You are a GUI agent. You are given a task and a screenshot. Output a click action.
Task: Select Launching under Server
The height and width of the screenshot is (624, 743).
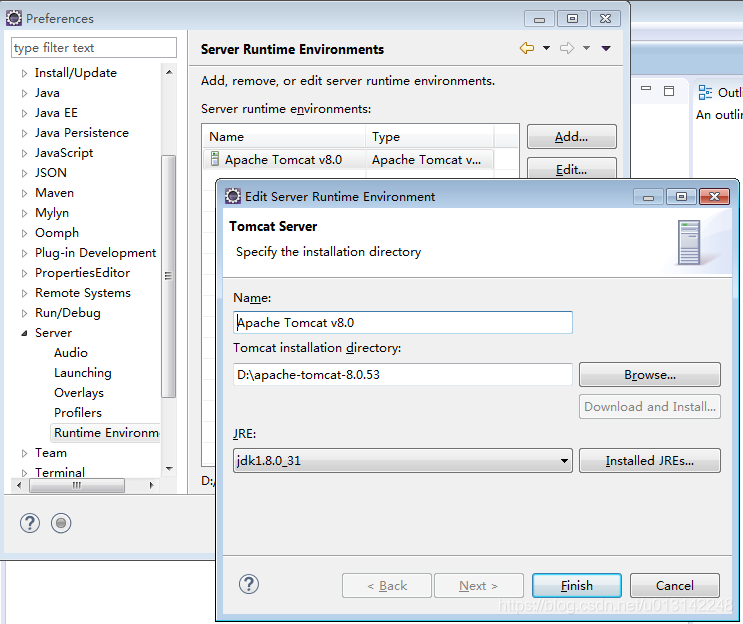83,372
